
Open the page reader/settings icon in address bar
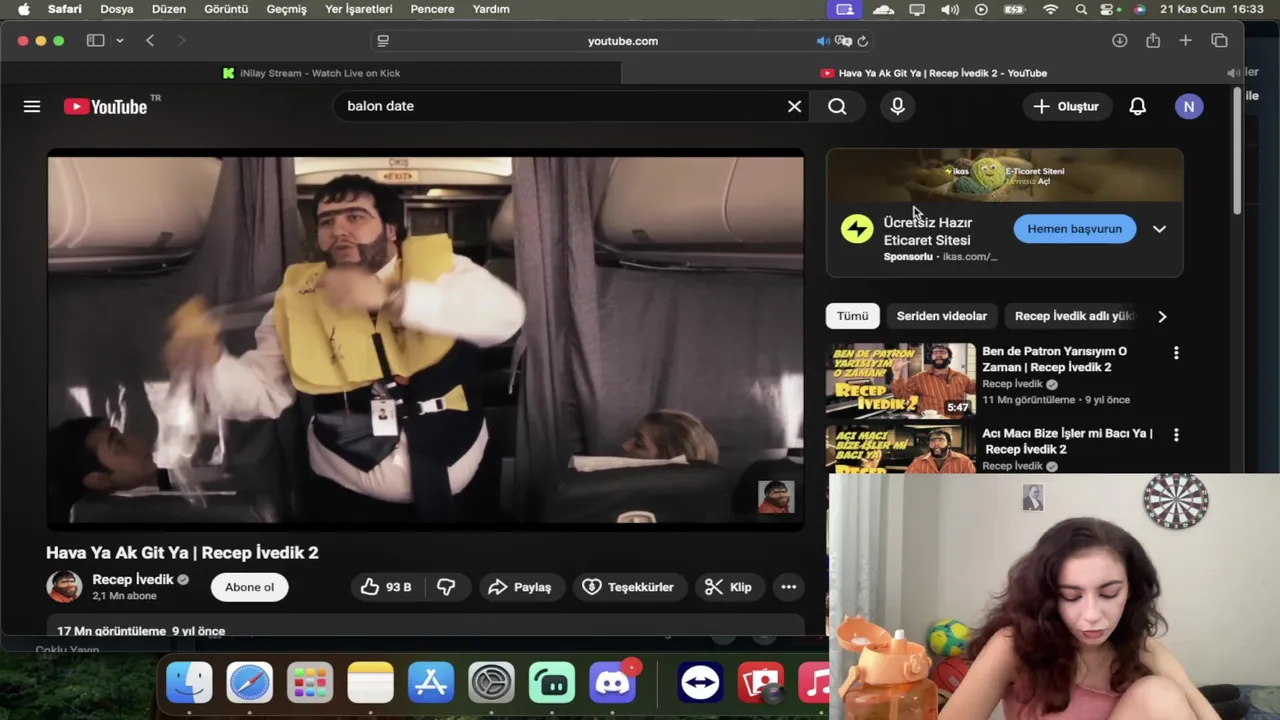[383, 41]
